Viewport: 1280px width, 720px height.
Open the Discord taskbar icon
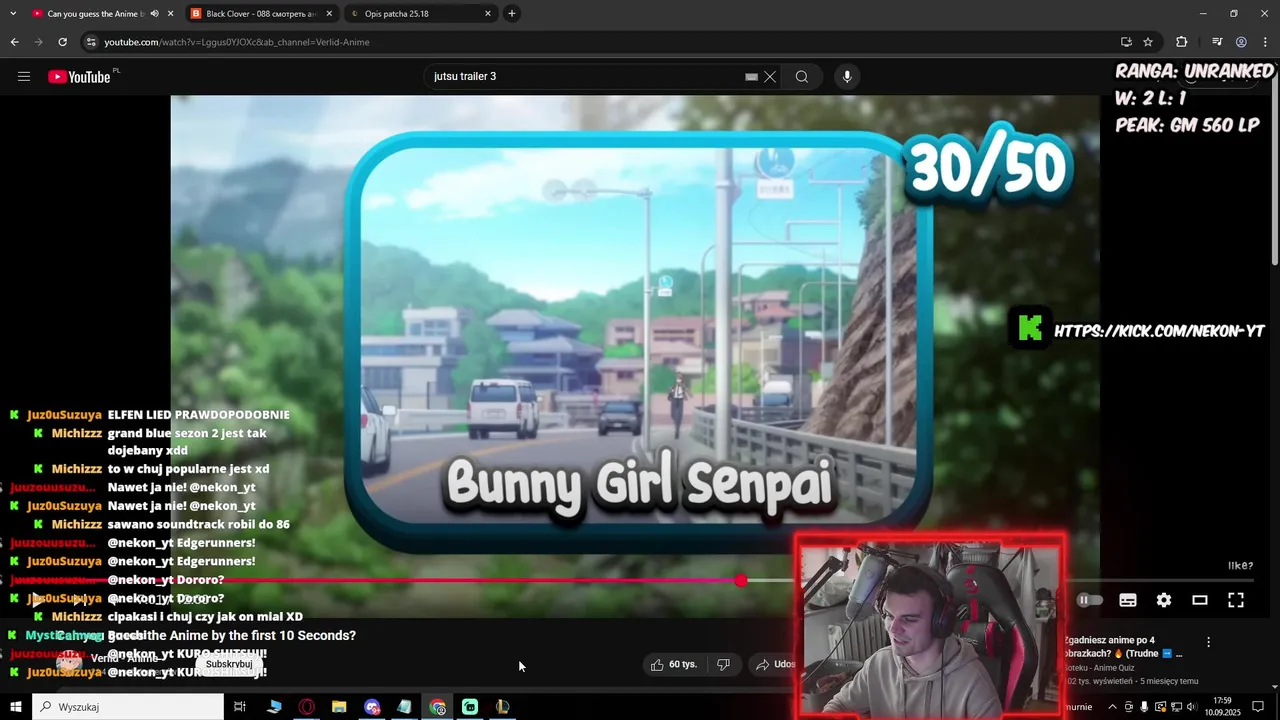372,707
